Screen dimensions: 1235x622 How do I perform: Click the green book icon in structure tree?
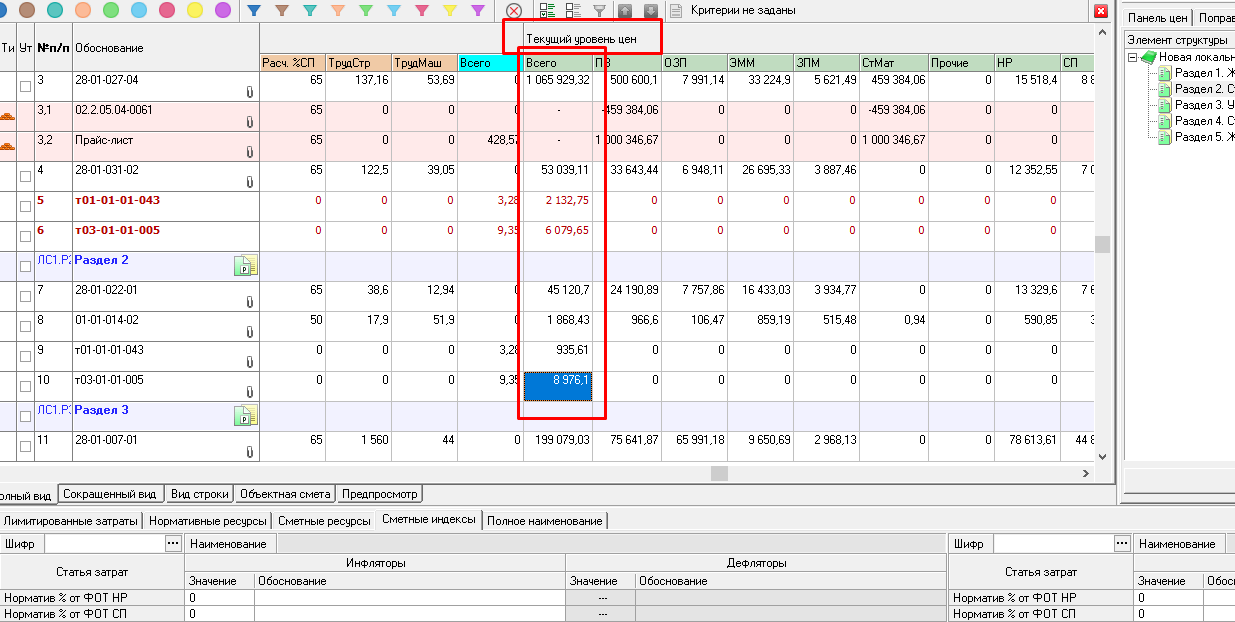click(1148, 58)
